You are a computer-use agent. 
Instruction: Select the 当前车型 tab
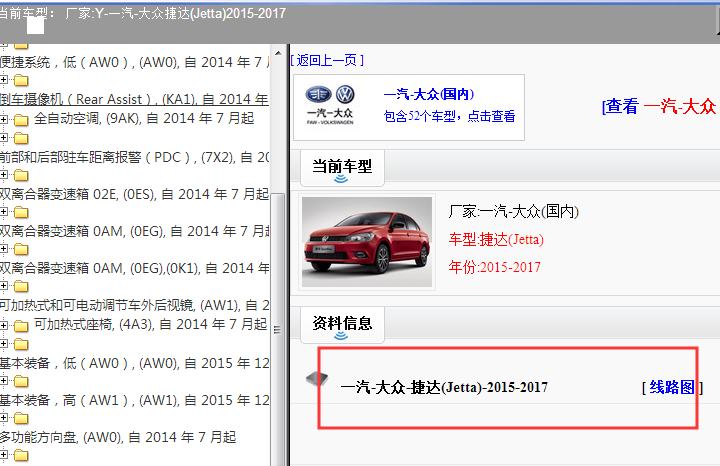pyautogui.click(x=342, y=168)
